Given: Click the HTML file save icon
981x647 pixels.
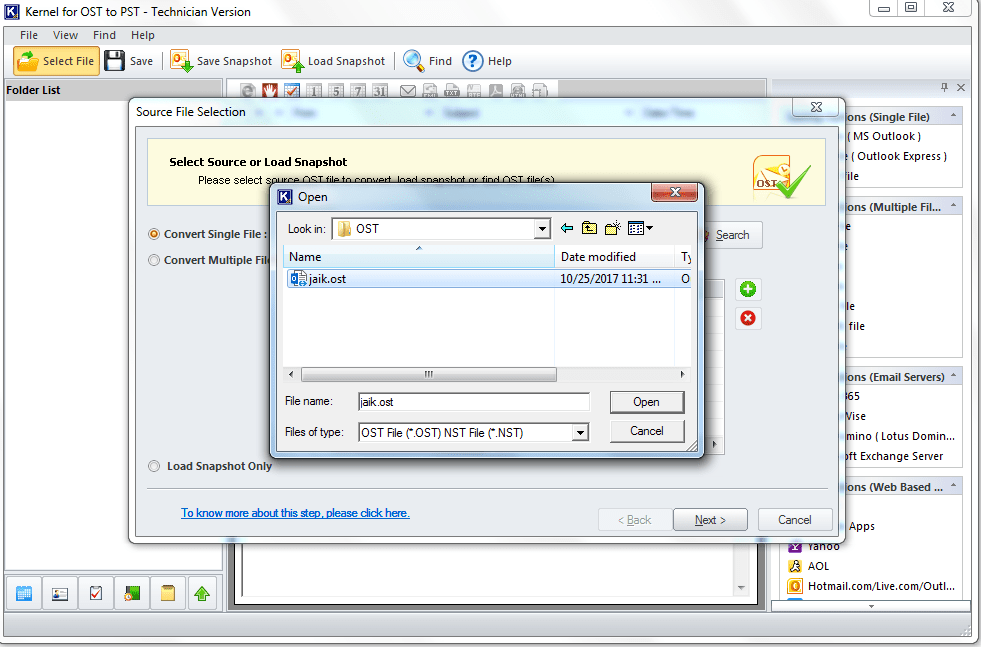Looking at the screenshot, I should point(517,91).
